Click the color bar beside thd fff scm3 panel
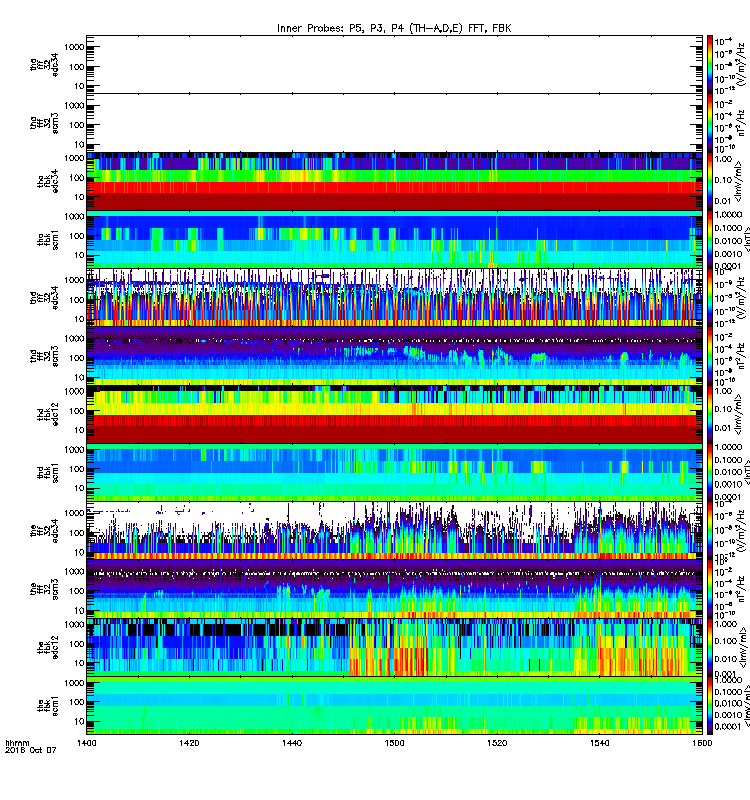Viewport: 750px width, 800px height. [x=710, y=356]
